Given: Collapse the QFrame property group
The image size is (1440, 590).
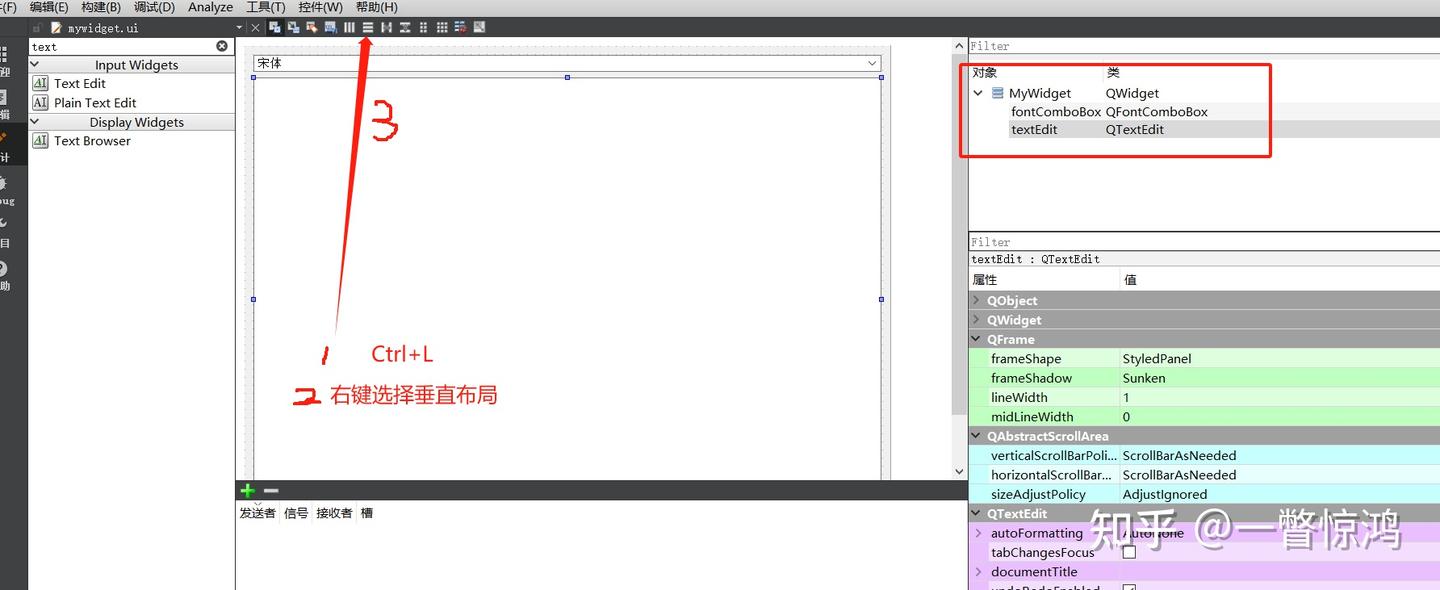Looking at the screenshot, I should coord(977,339).
